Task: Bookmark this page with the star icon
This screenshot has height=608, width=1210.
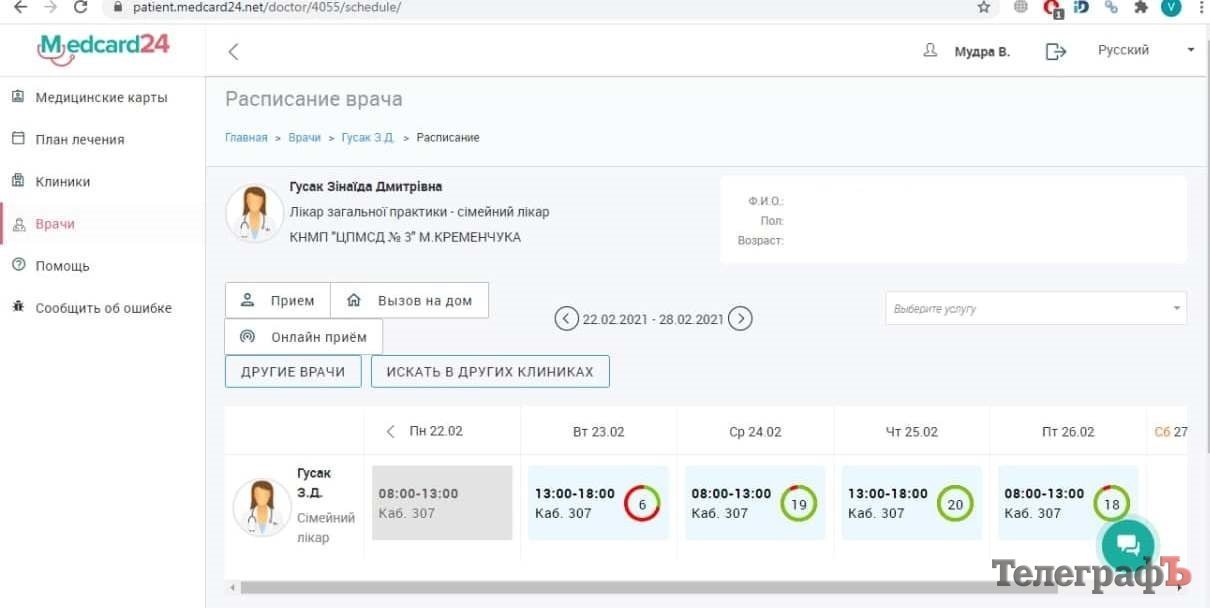Action: click(x=984, y=7)
